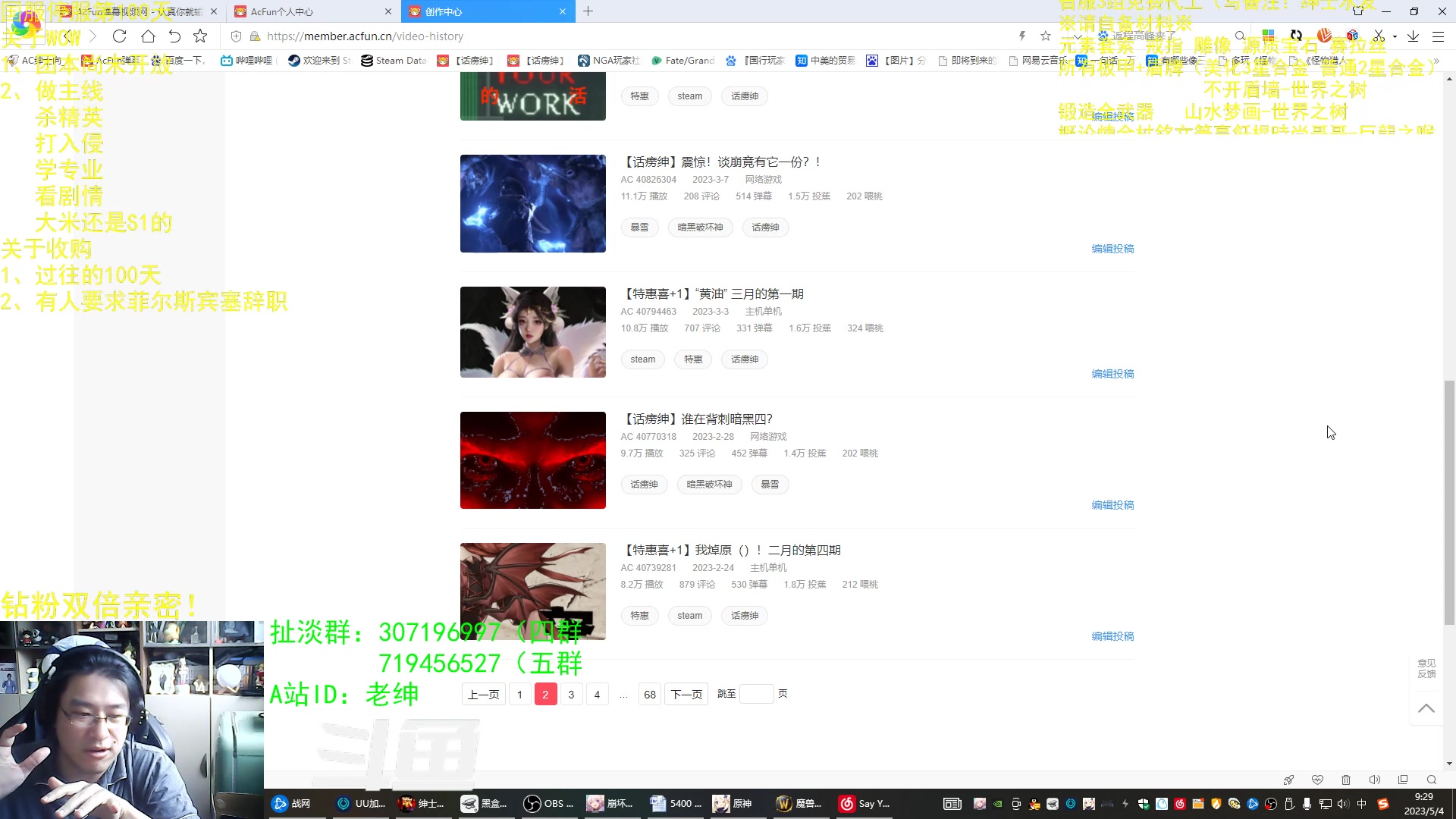Open the NGA玩家社区 bookmark
The image size is (1456, 819).
click(x=608, y=61)
